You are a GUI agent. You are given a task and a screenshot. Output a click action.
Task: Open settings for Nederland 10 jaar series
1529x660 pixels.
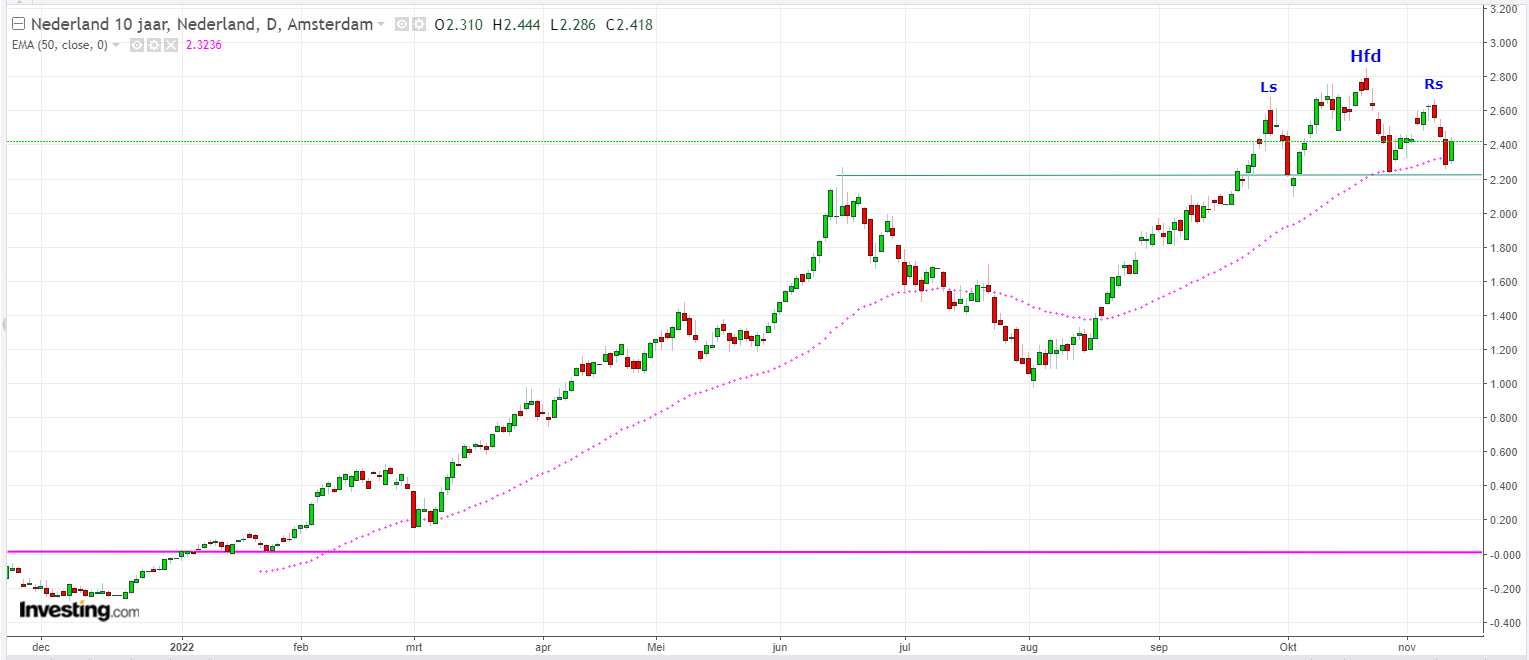419,24
